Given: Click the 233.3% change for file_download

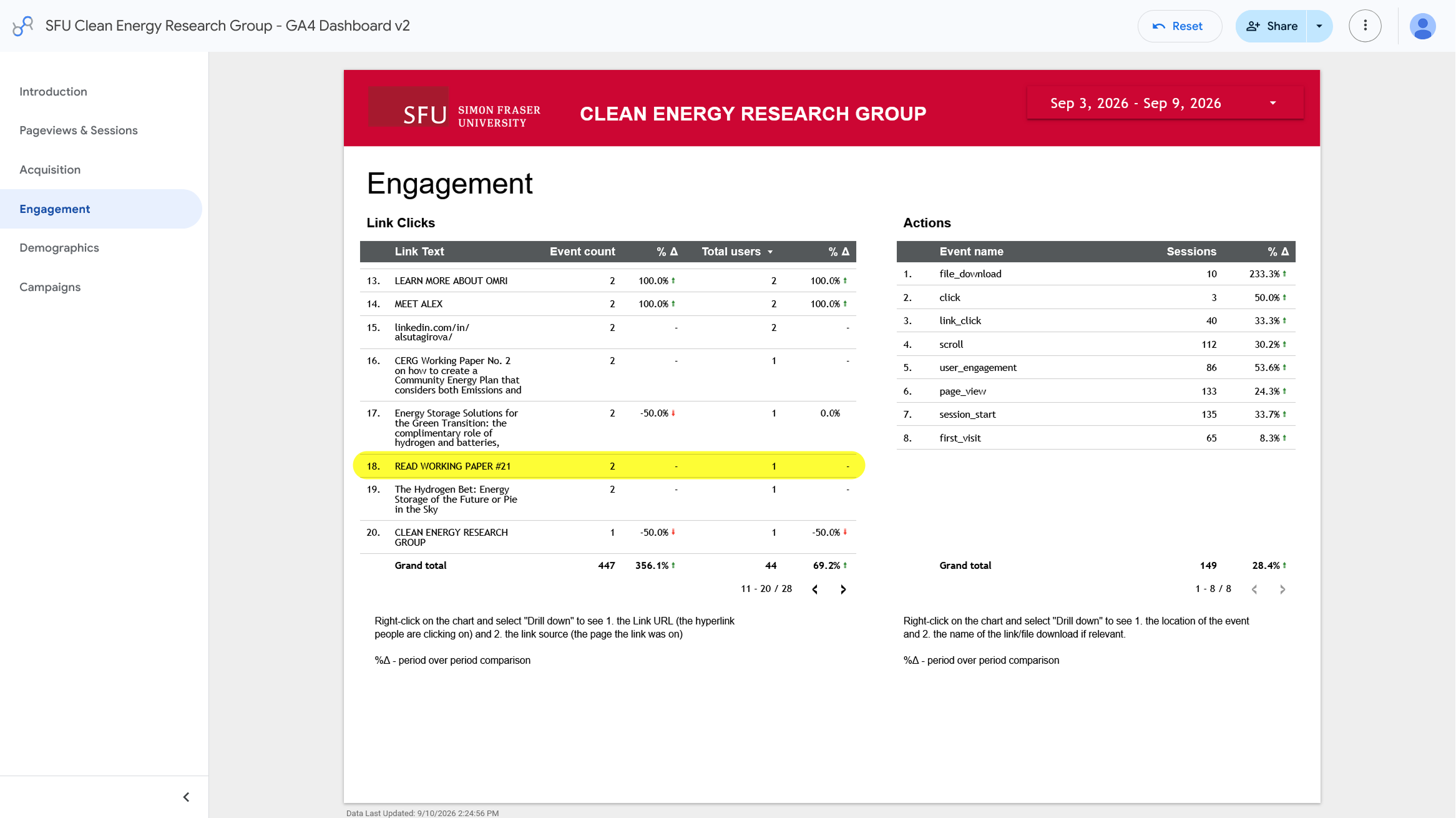Looking at the screenshot, I should [1268, 274].
